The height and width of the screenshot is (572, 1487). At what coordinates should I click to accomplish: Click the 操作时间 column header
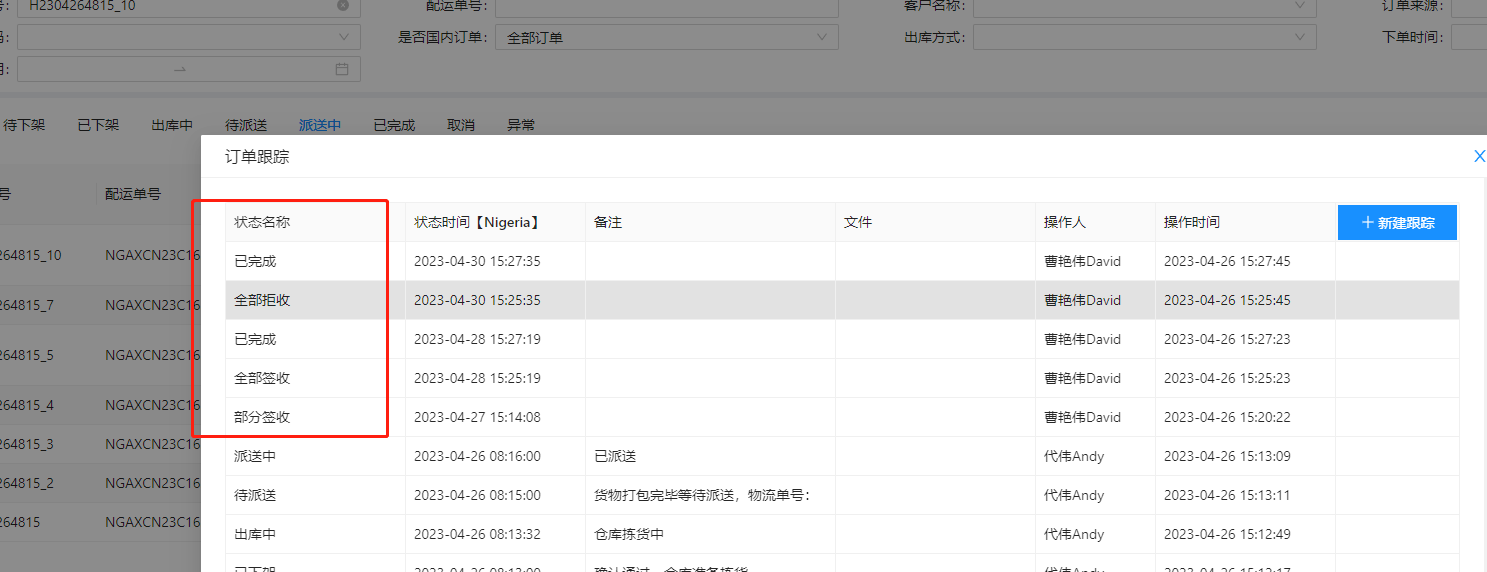tap(1192, 222)
